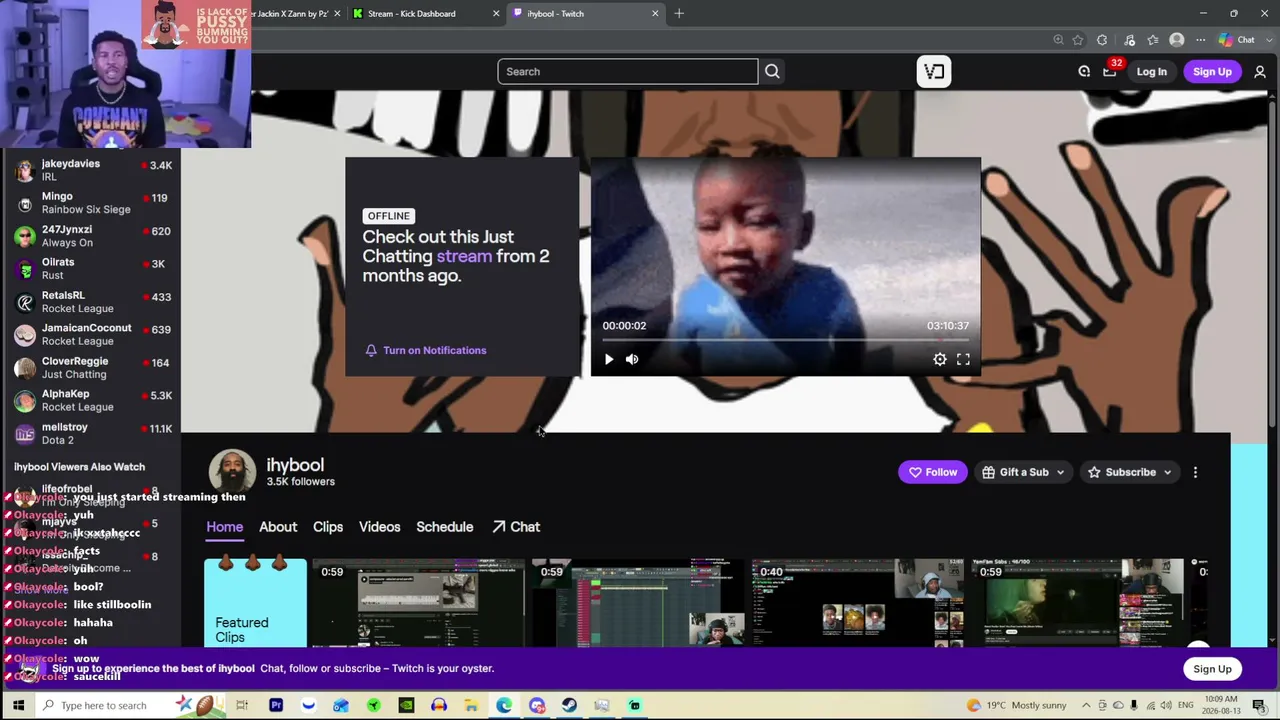This screenshot has width=1280, height=720.
Task: Open the ihybool profile avatar
Action: tap(232, 473)
